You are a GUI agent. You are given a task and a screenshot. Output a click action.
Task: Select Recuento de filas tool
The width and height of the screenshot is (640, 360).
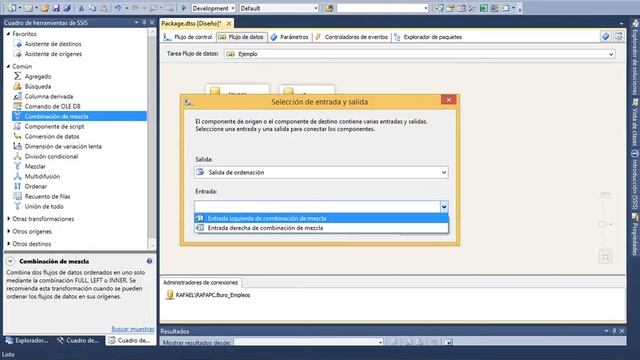coord(47,196)
